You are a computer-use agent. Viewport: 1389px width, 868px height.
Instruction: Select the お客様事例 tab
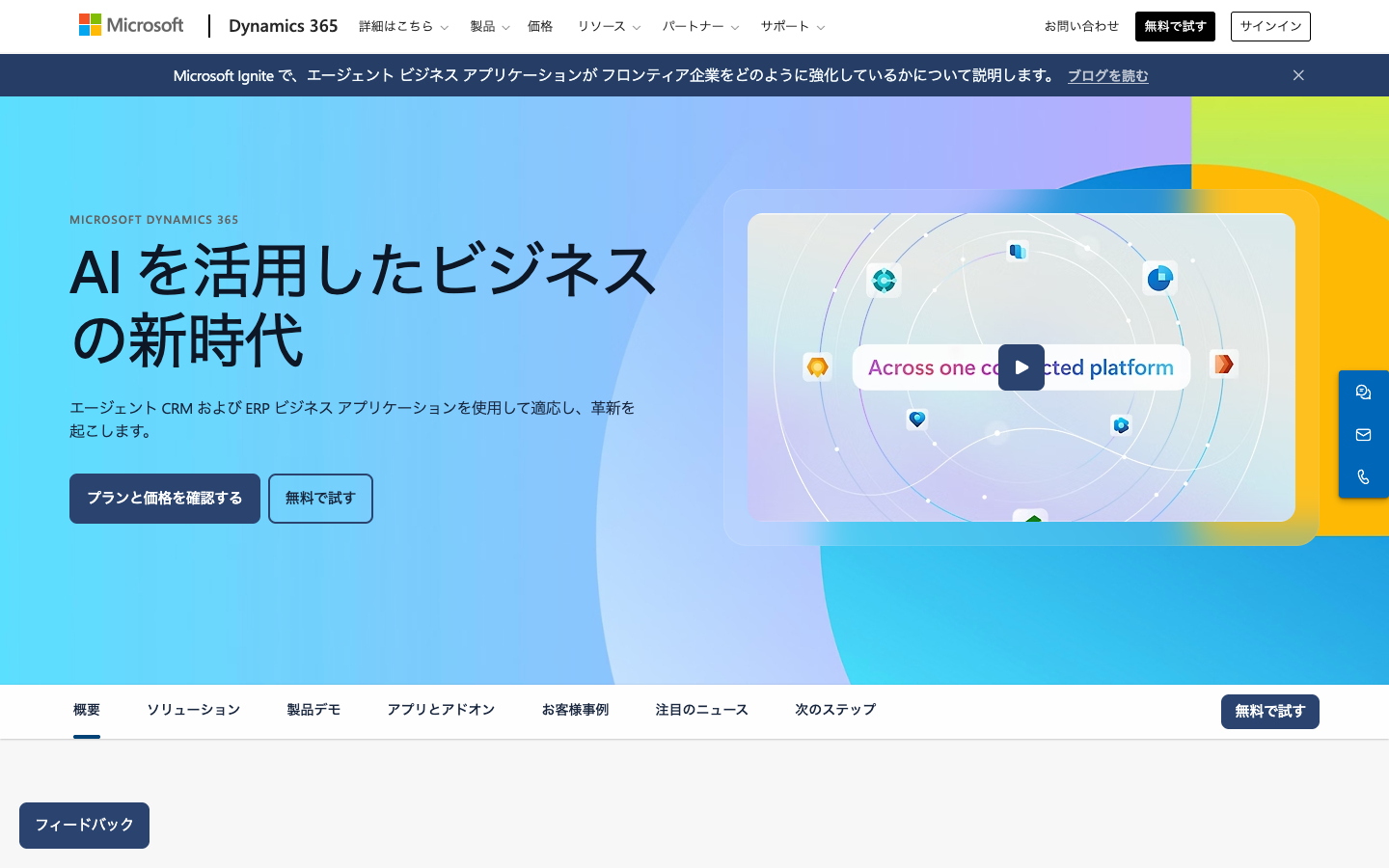pyautogui.click(x=575, y=710)
